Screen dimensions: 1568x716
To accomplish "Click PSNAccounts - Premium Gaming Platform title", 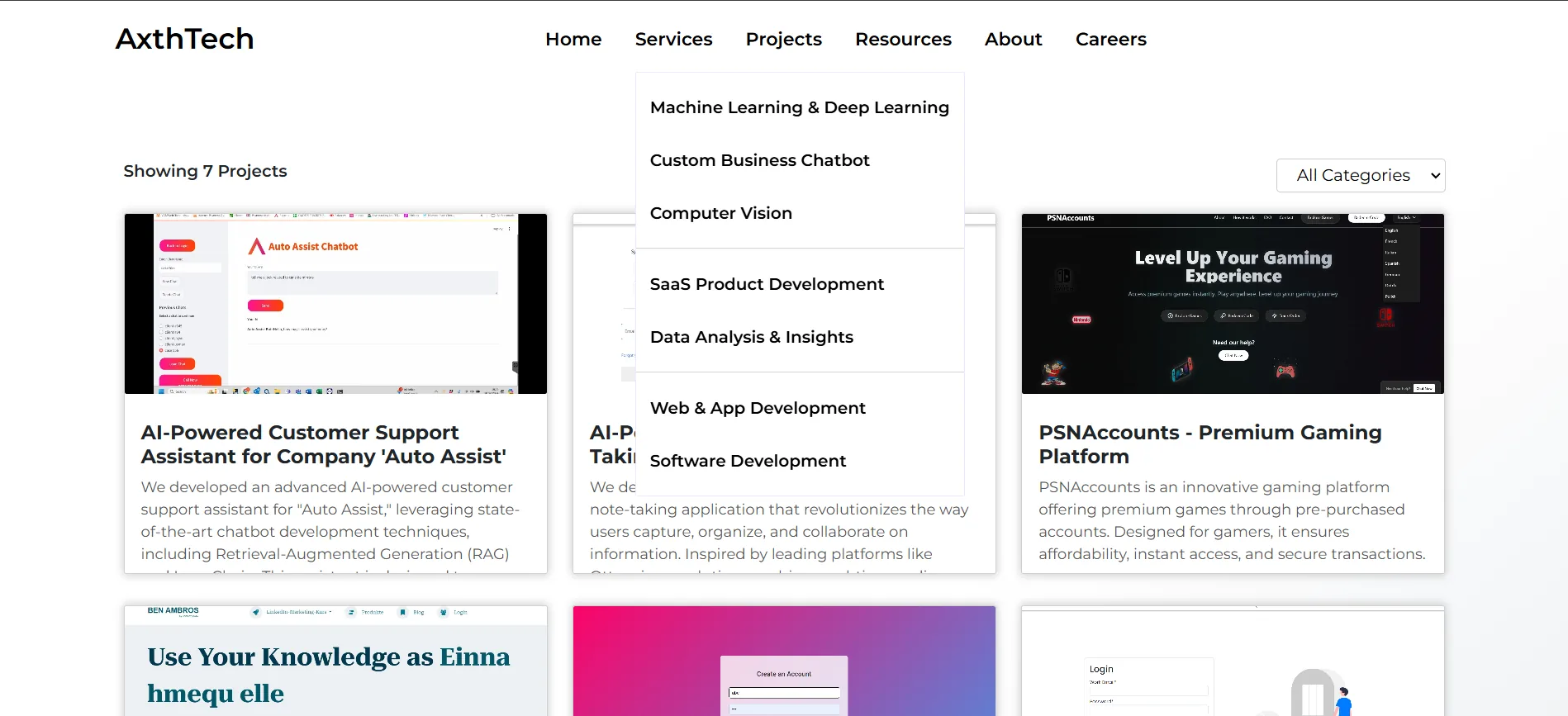I will point(1209,444).
